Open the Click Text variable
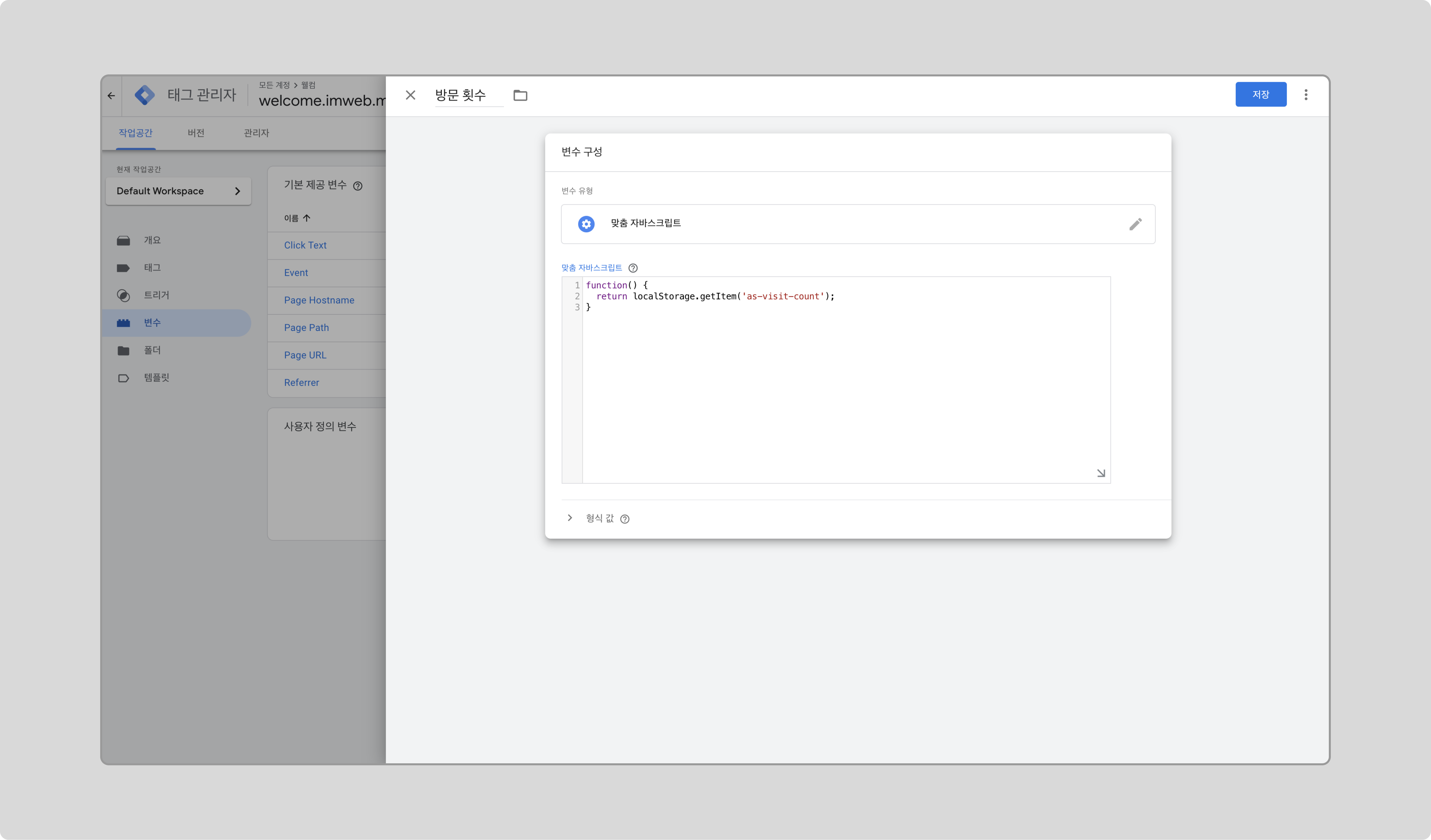The width and height of the screenshot is (1431, 840). point(305,245)
